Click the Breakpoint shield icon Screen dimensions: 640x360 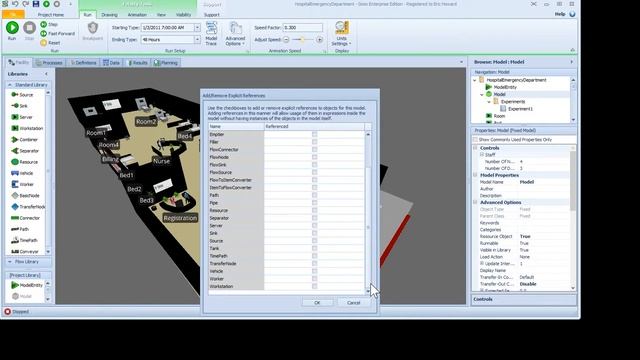point(93,28)
